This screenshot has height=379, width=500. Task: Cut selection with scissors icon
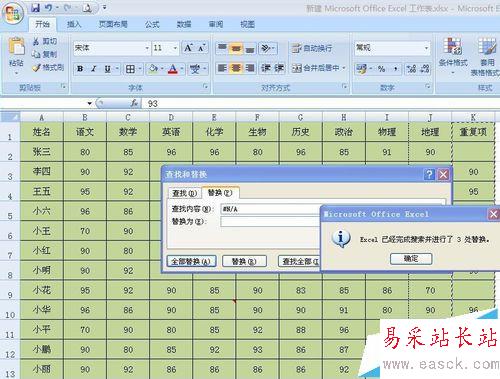coord(36,42)
